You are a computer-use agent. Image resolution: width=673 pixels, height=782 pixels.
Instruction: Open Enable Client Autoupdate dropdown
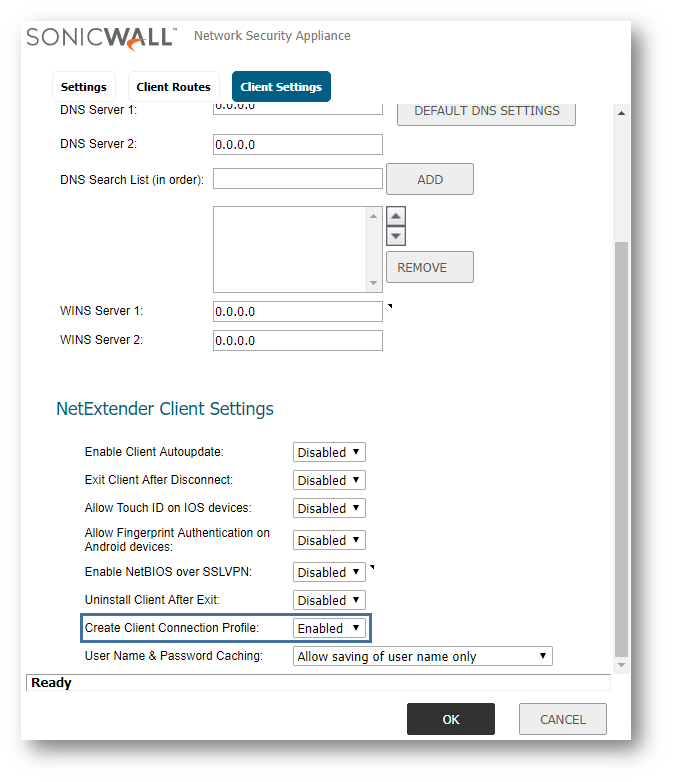pos(329,452)
